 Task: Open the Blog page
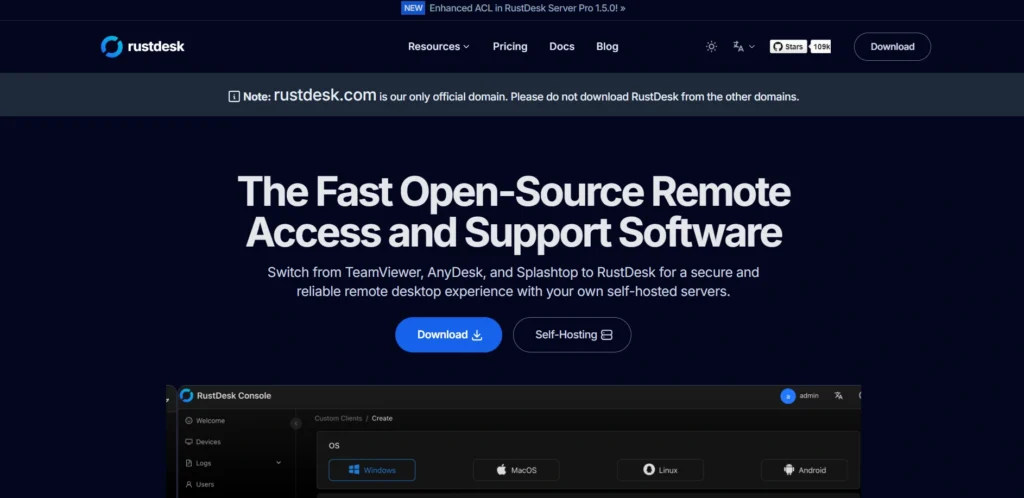pos(607,46)
